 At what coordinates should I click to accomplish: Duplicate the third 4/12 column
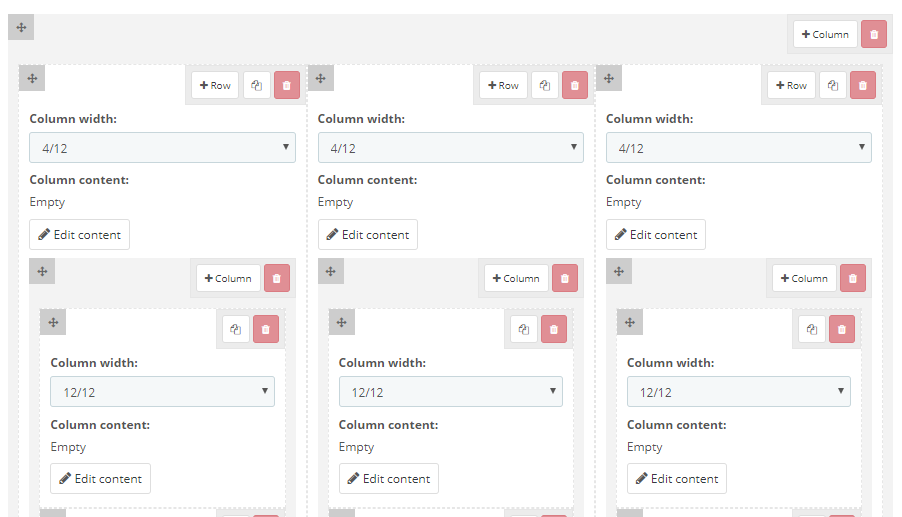pyautogui.click(x=833, y=85)
